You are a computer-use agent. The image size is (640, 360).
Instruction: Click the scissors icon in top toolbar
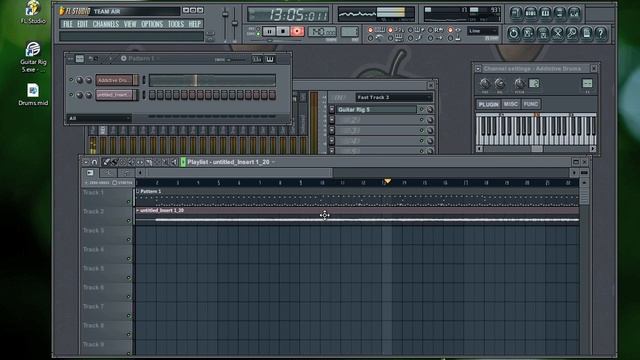tap(557, 33)
